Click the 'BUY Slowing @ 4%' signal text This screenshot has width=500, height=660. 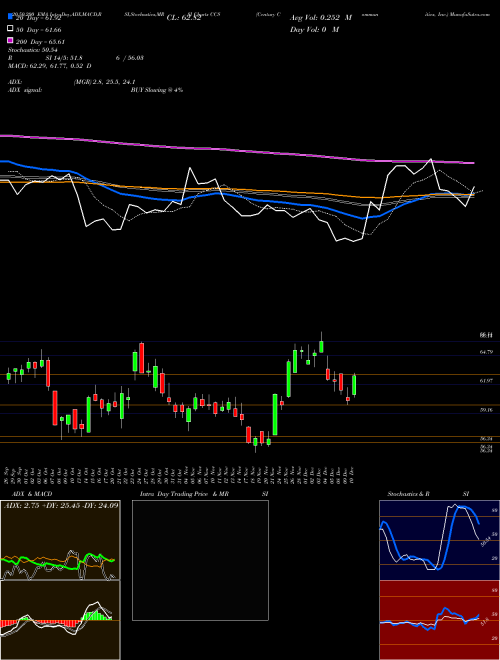click(157, 90)
